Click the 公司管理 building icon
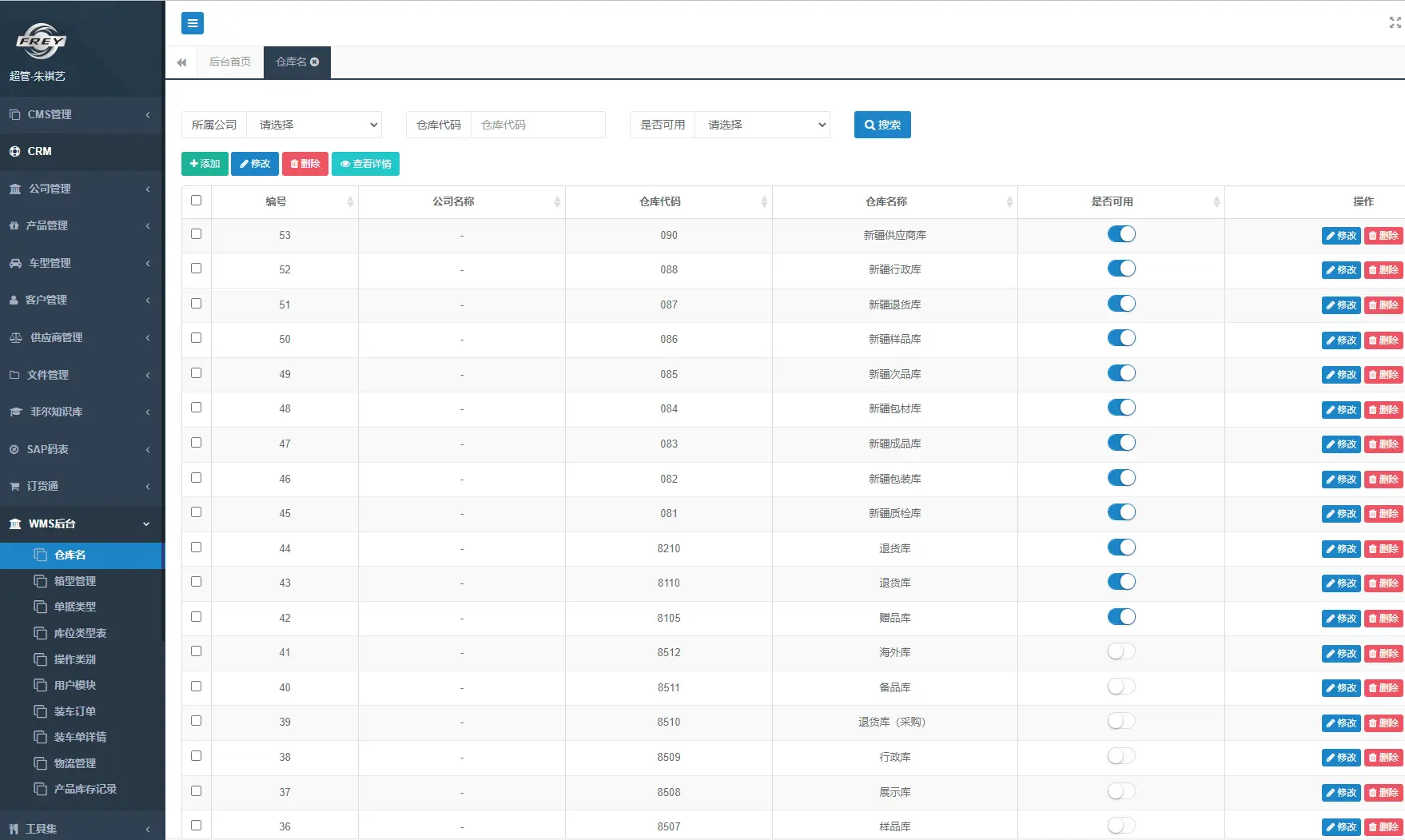This screenshot has height=840, width=1405. (x=15, y=189)
